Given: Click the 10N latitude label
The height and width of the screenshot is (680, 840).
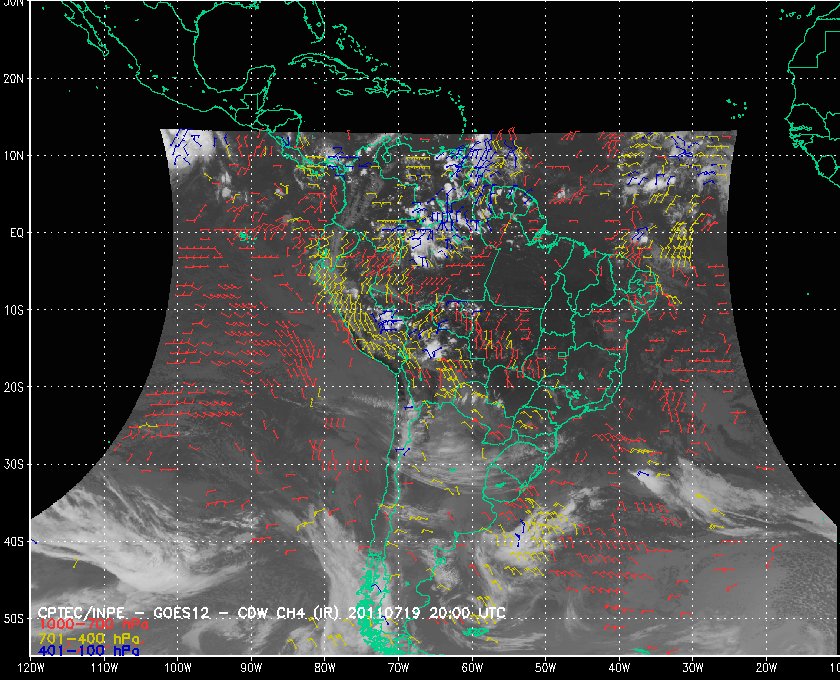Looking at the screenshot, I should tap(13, 156).
